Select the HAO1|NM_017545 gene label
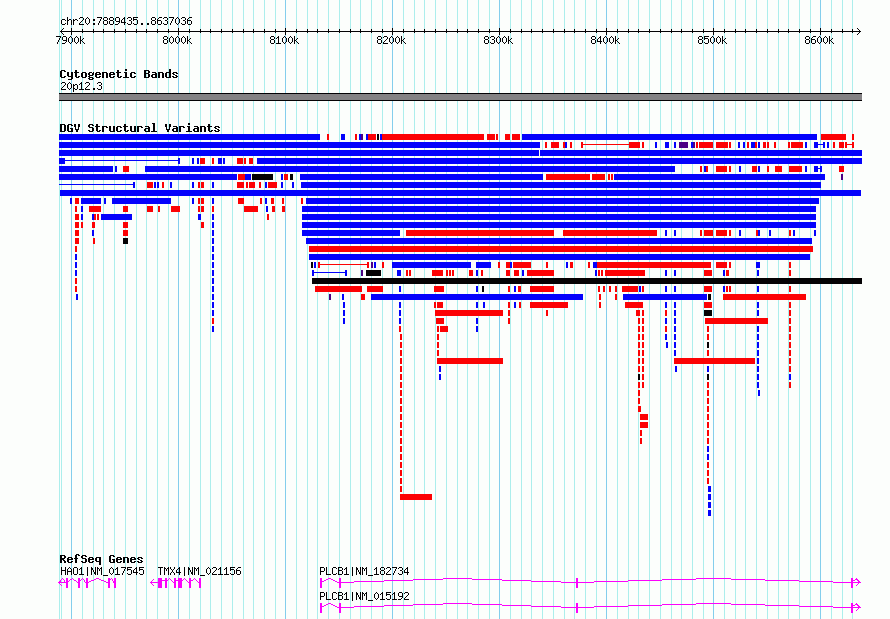Screen dimensions: 890x619 [x=102, y=571]
